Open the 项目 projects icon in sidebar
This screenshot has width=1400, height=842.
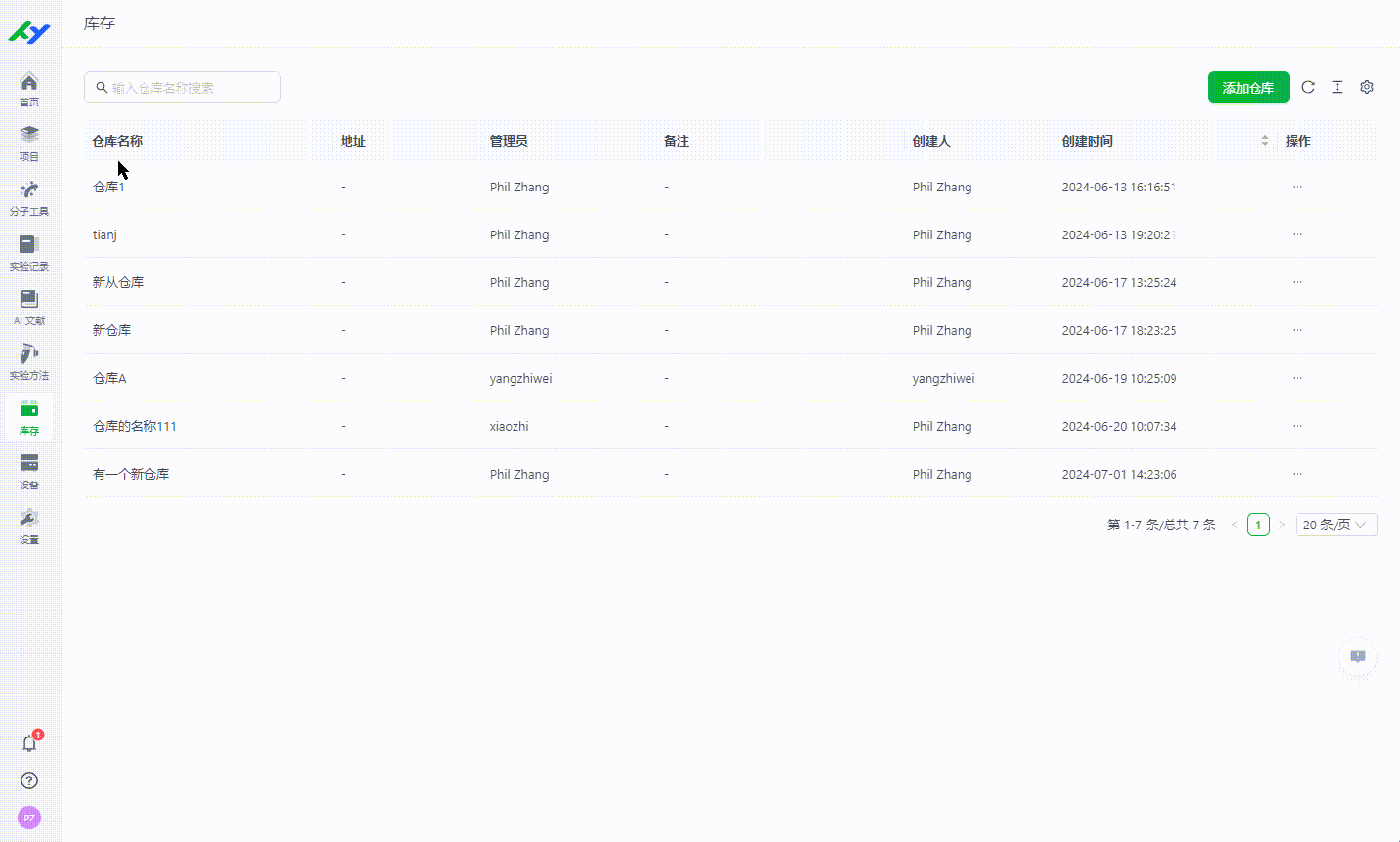click(x=29, y=143)
